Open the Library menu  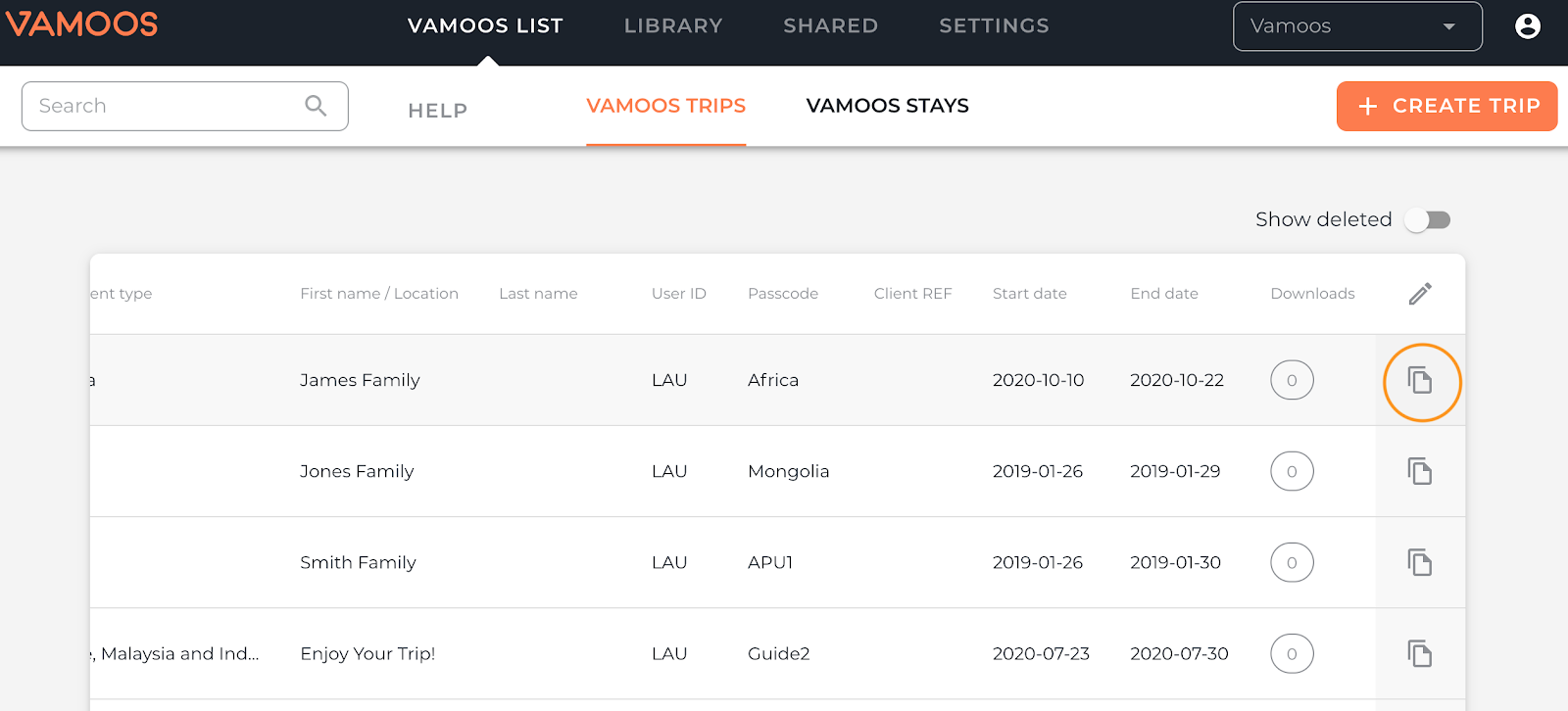[673, 26]
